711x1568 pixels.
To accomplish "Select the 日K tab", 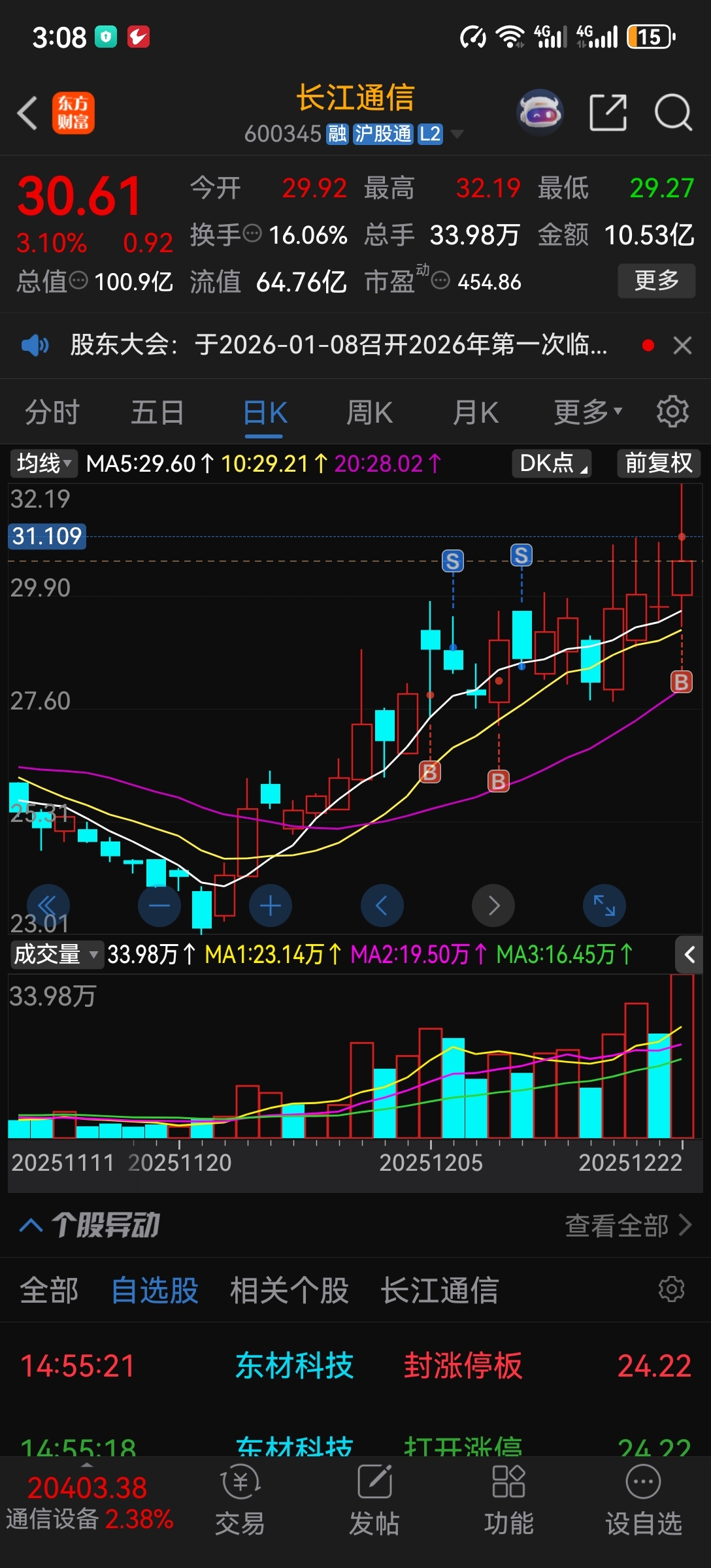I will 265,414.
